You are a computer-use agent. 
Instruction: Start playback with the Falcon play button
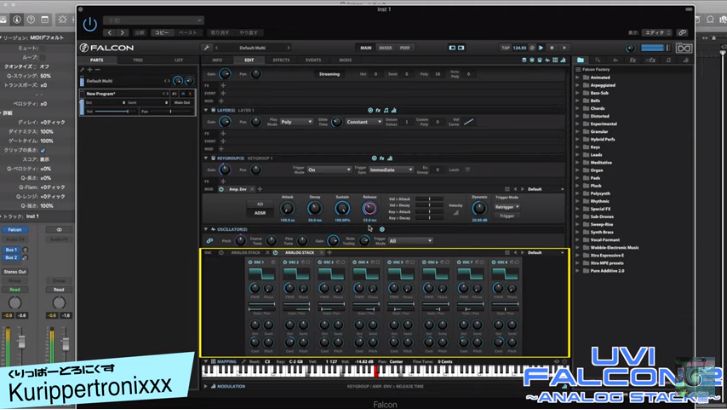[541, 48]
